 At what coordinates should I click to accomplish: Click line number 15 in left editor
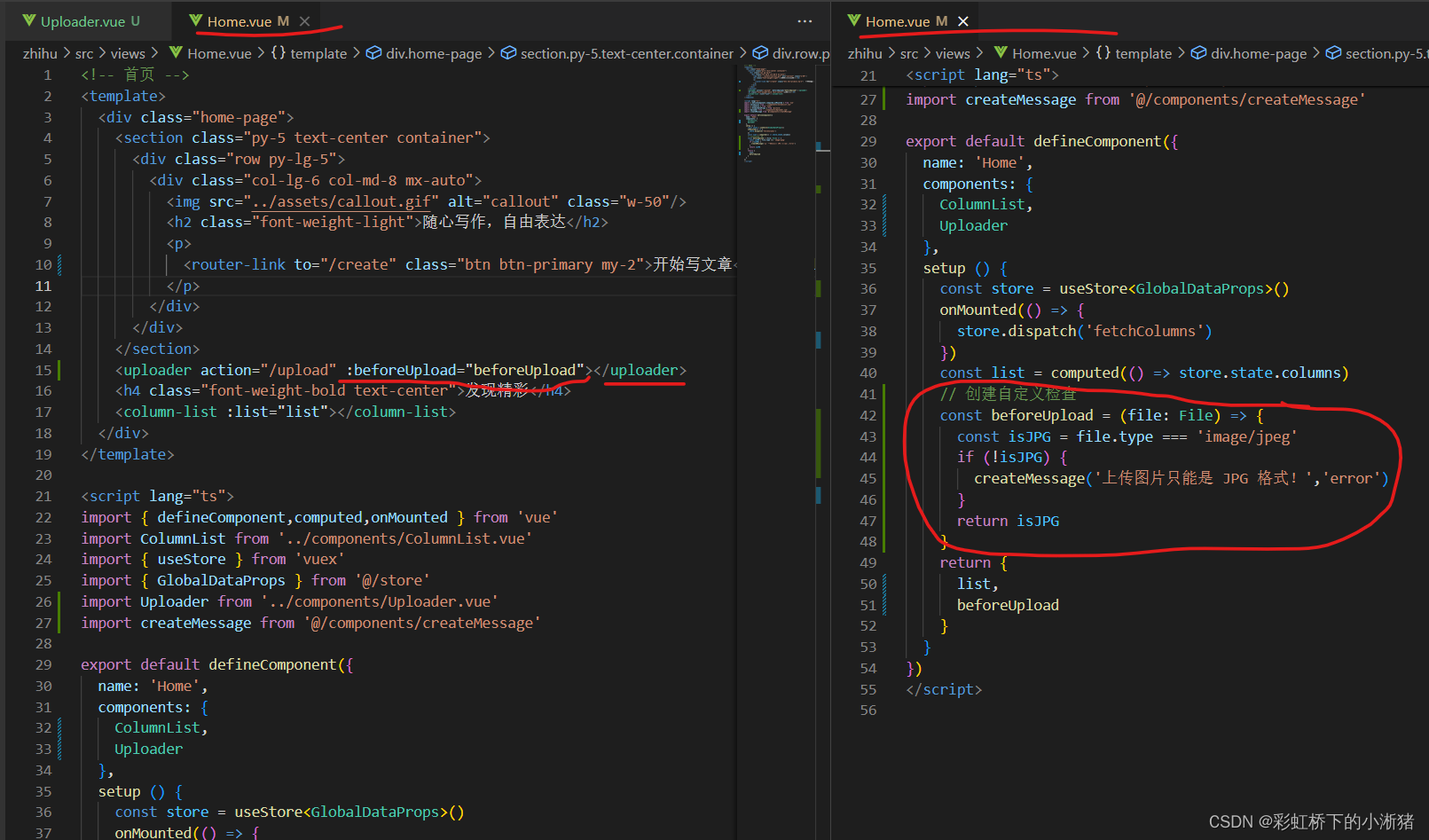pos(43,370)
